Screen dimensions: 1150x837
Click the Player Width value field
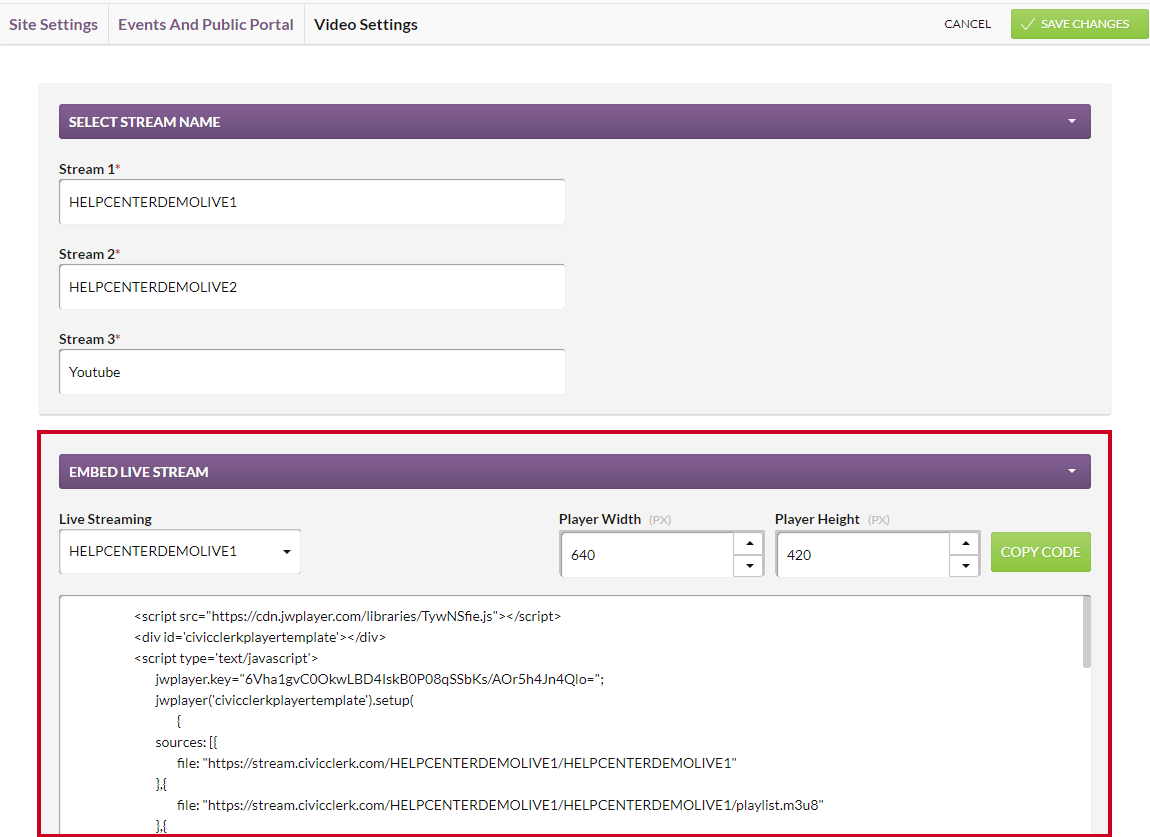coord(647,555)
